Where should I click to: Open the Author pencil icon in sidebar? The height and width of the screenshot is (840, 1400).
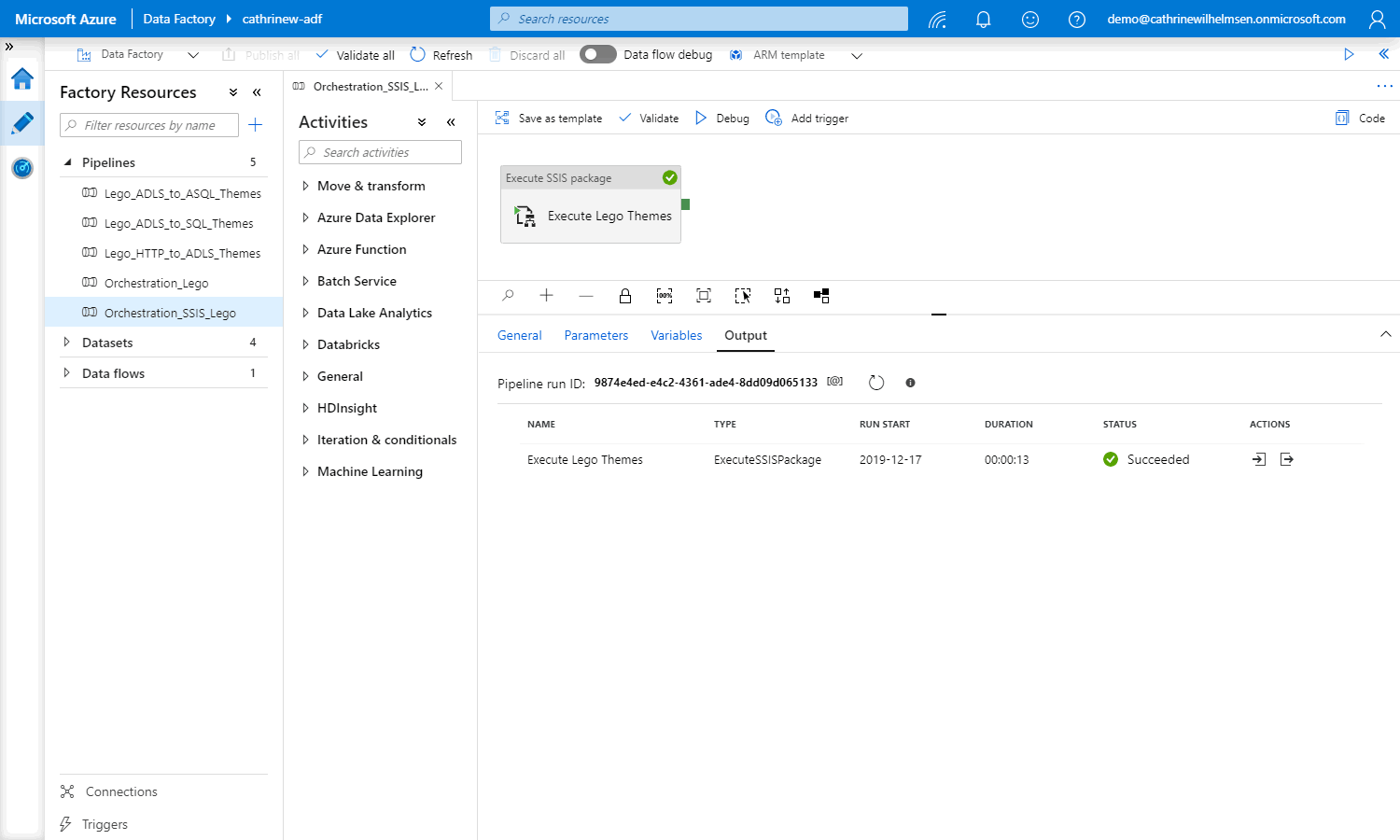[x=22, y=123]
